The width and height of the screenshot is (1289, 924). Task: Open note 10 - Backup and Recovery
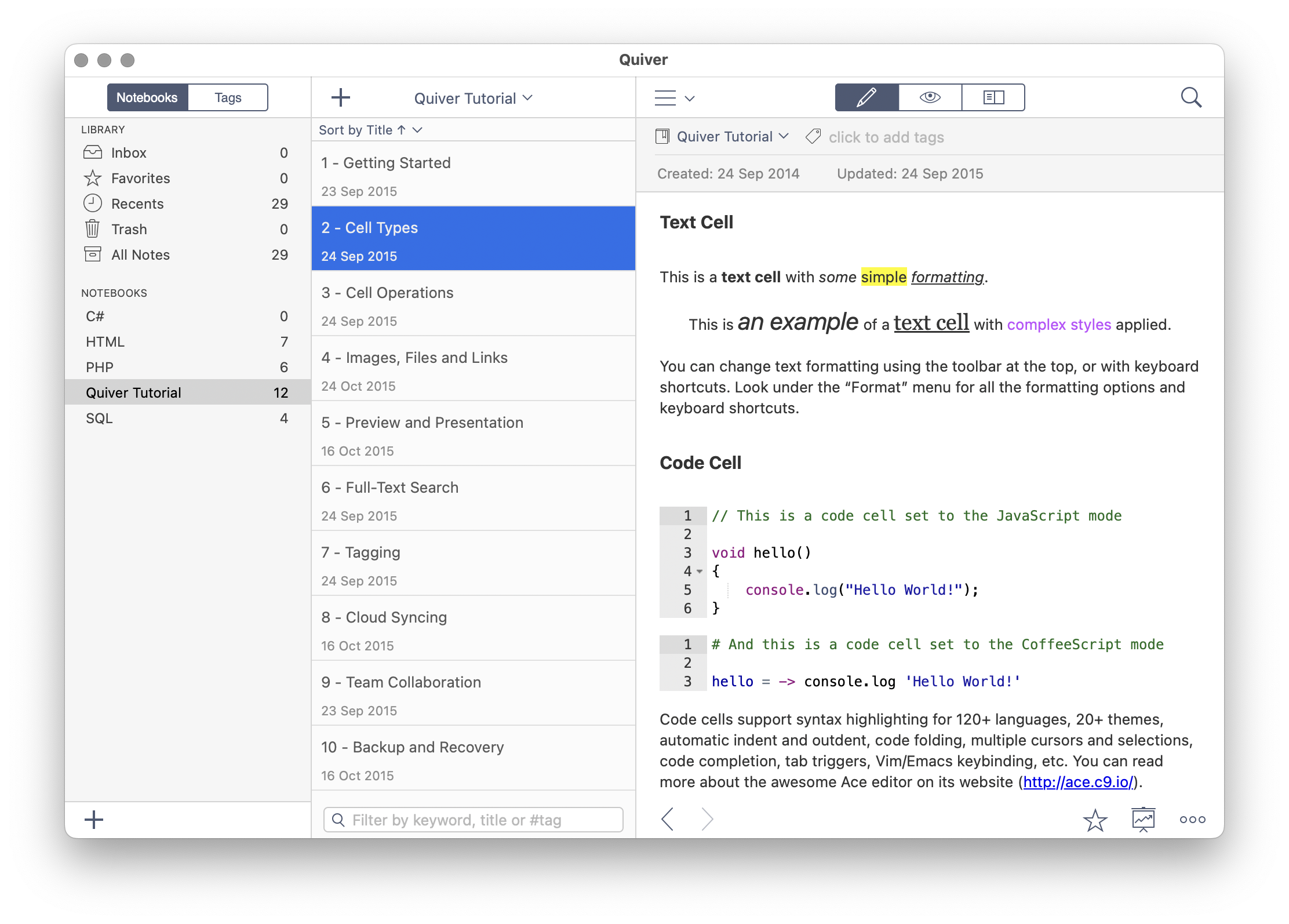(x=474, y=758)
